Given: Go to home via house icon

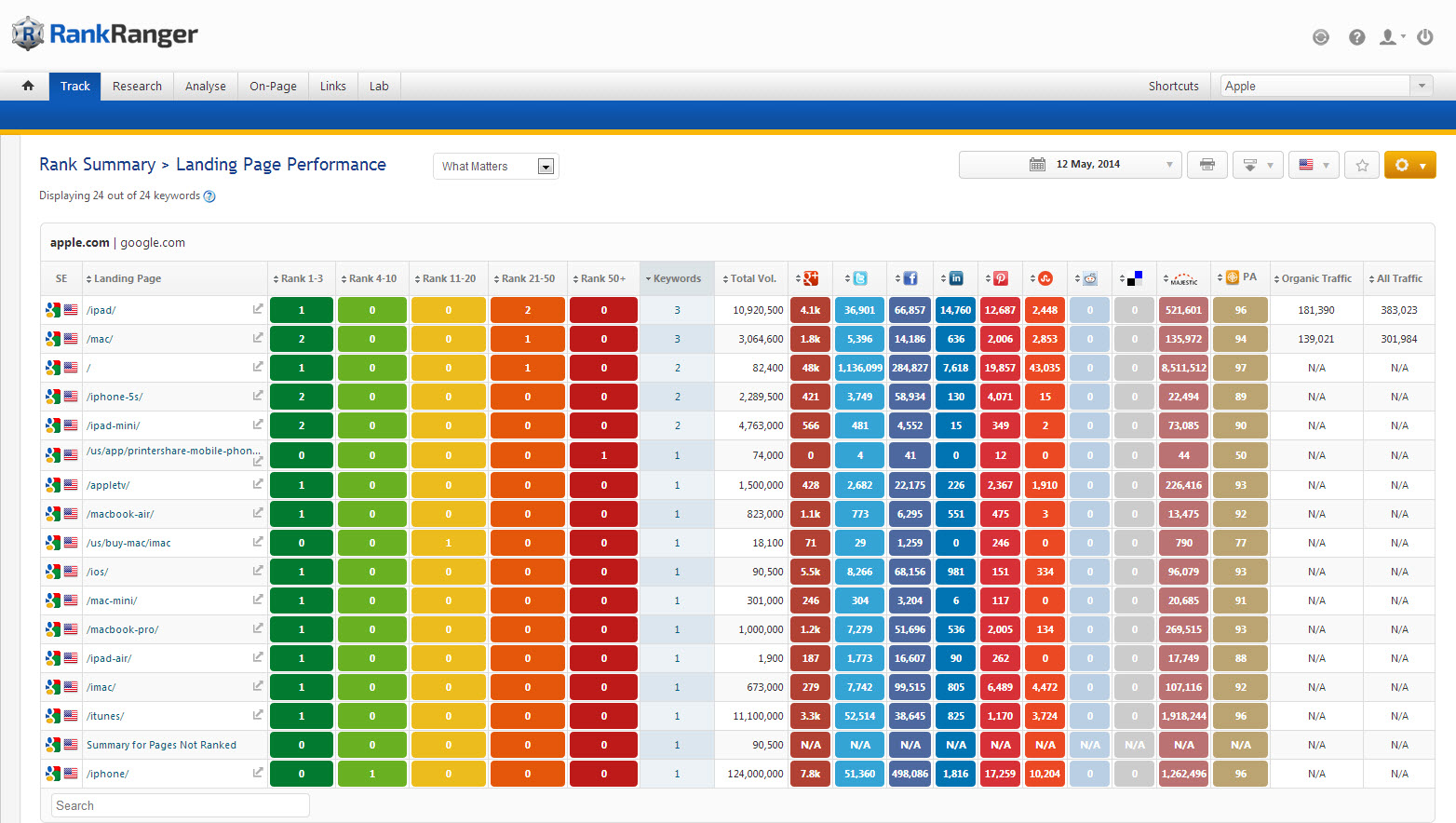Looking at the screenshot, I should (28, 86).
